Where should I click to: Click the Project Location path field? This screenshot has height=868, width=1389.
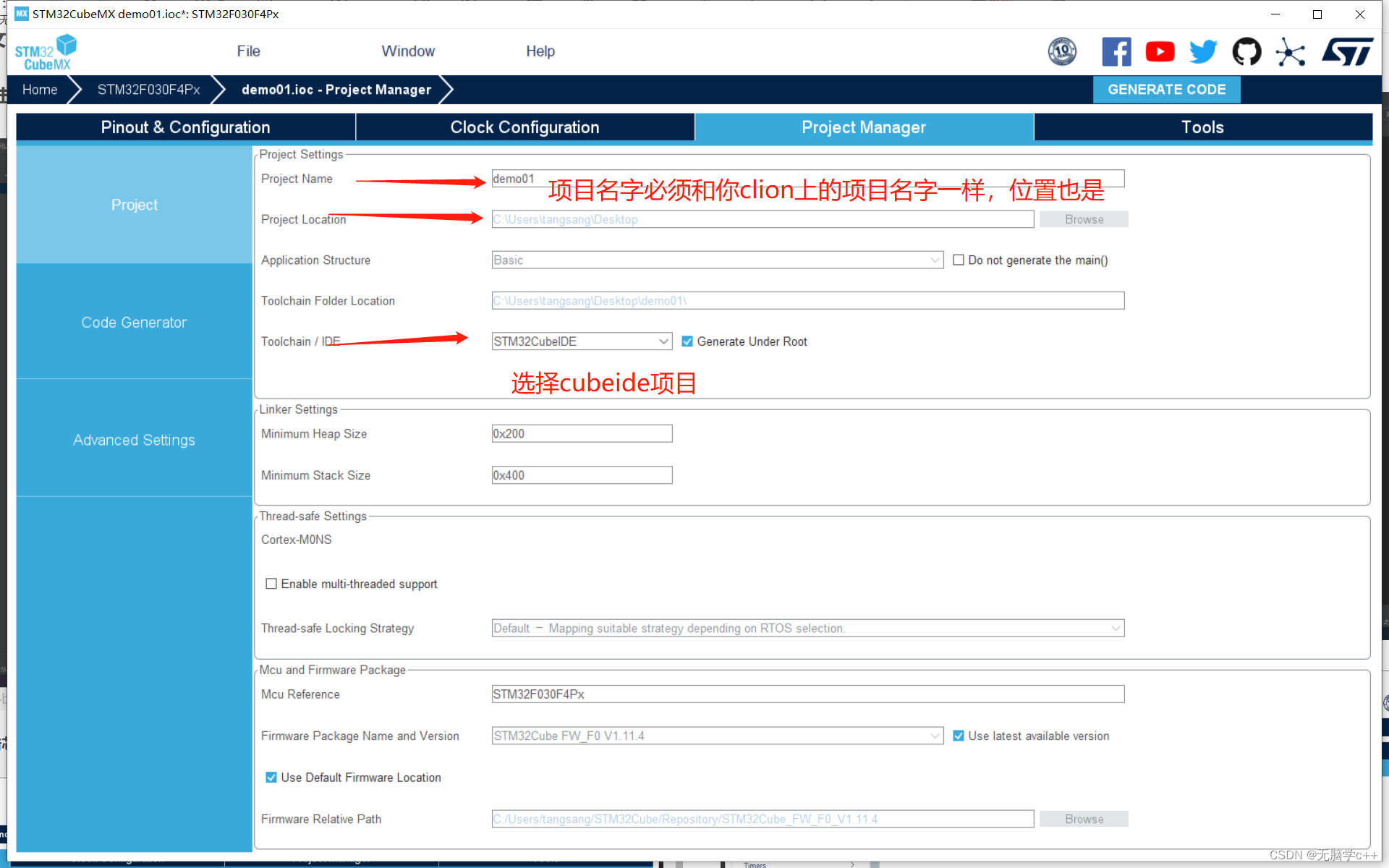click(763, 219)
